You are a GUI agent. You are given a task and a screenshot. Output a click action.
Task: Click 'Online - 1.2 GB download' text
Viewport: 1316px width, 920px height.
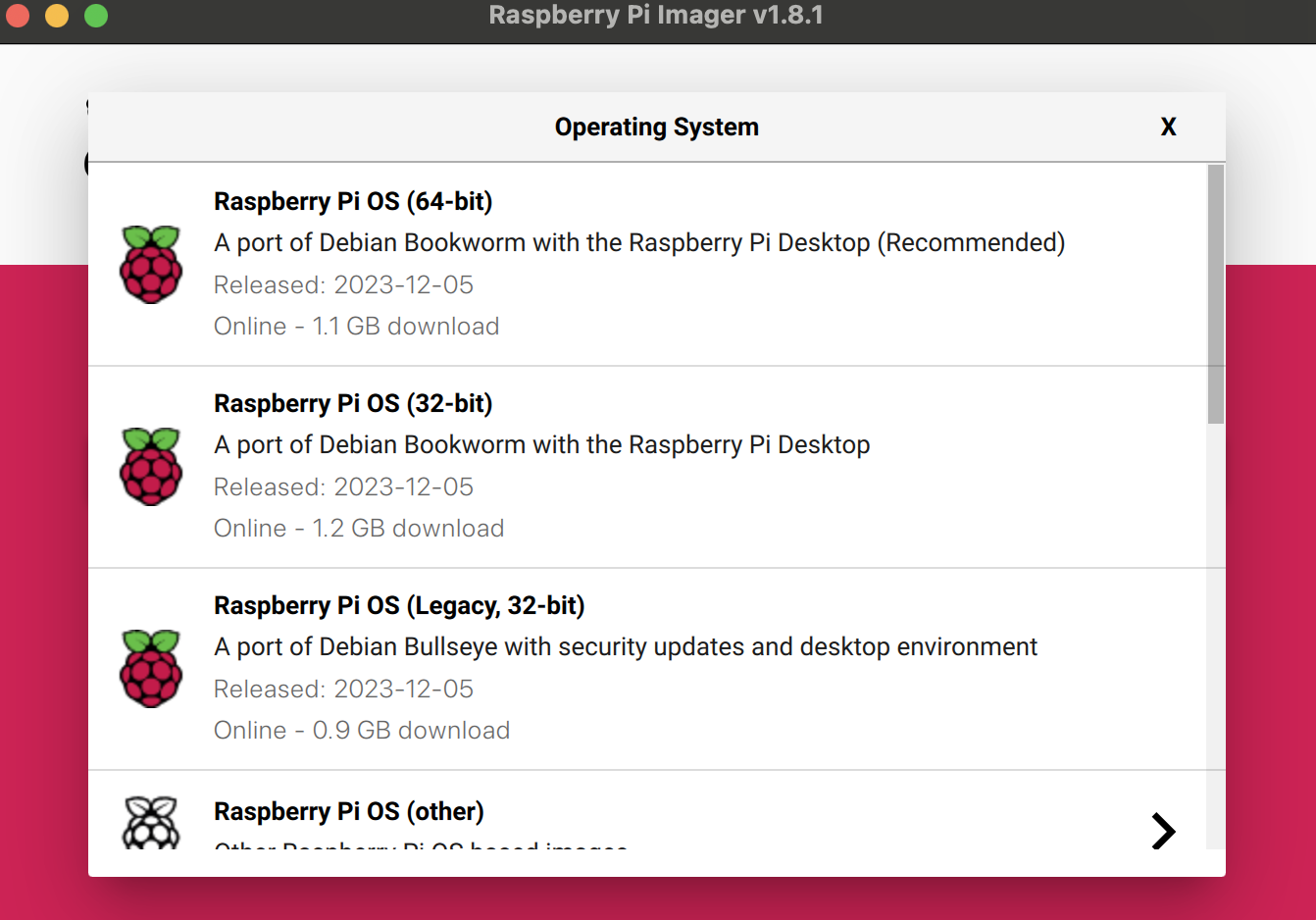[359, 528]
